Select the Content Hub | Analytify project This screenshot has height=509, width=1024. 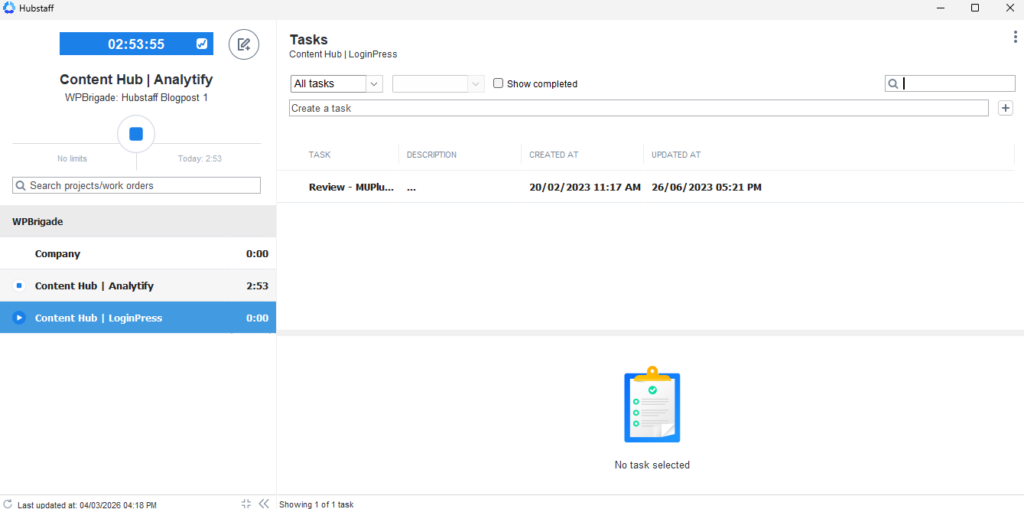pyautogui.click(x=138, y=286)
